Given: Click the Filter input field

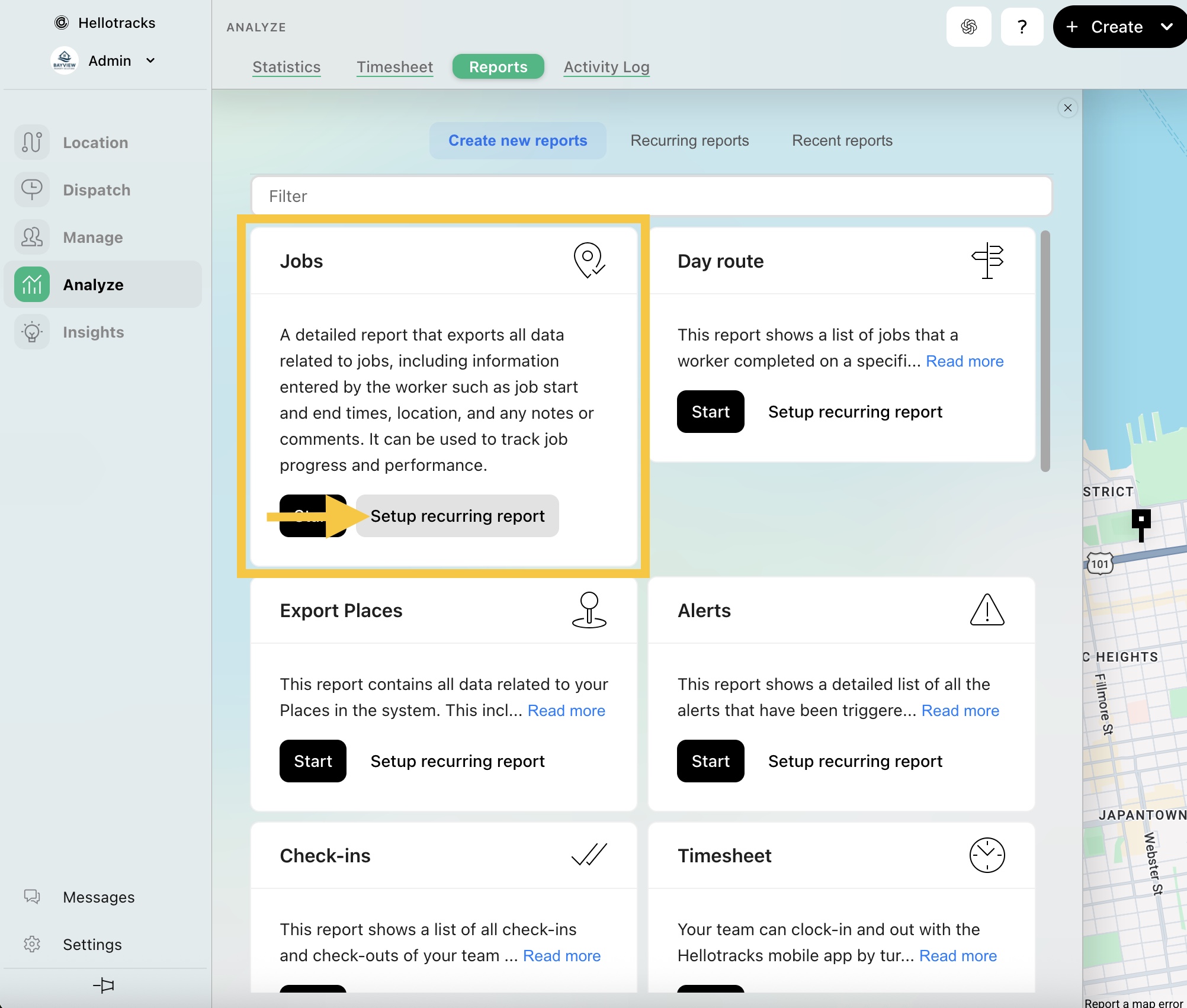Looking at the screenshot, I should pos(652,196).
